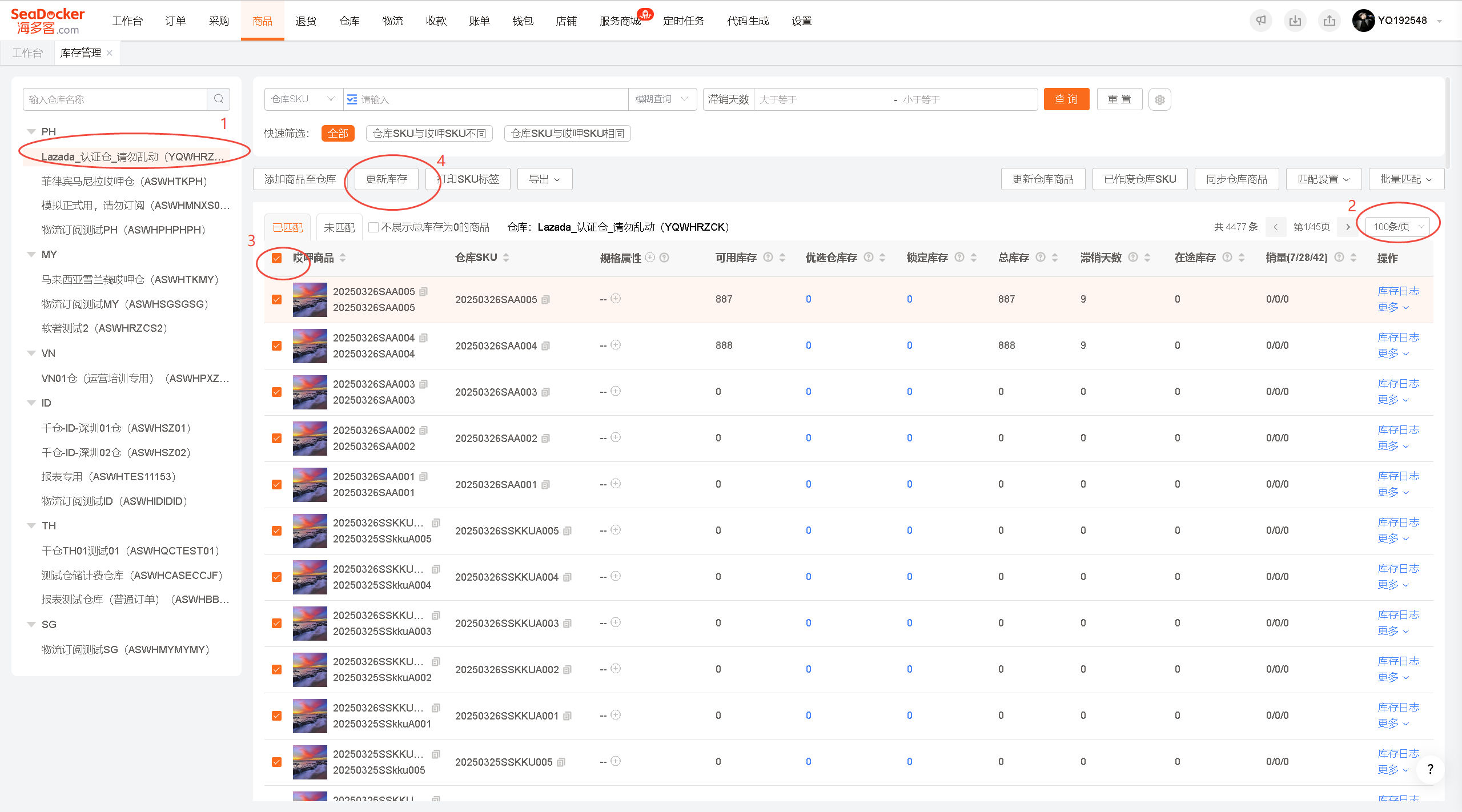The image size is (1462, 812).
Task: Open the 匹配设置 dropdown
Action: tap(1324, 179)
